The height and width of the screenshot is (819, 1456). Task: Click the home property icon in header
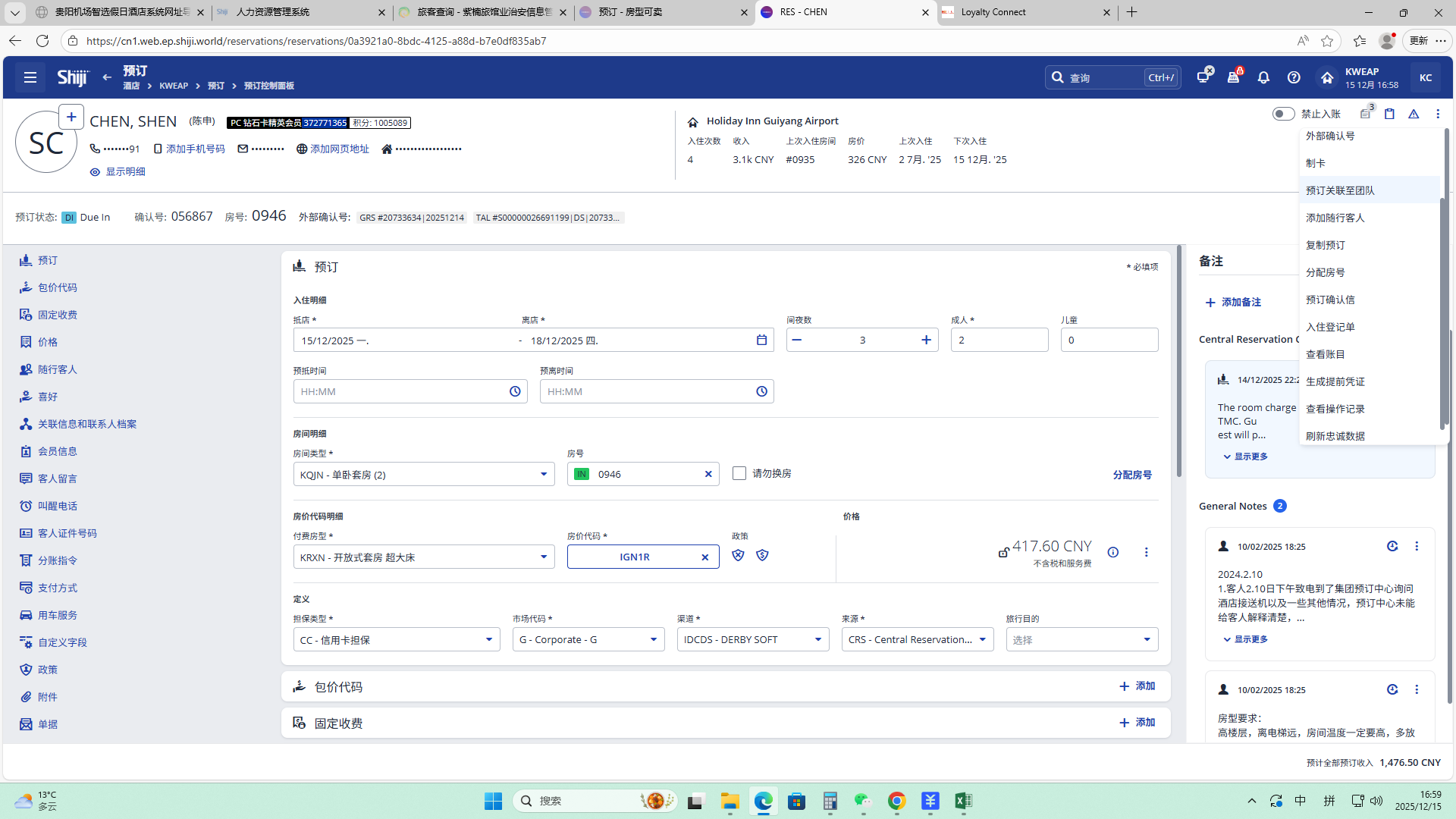click(1327, 77)
